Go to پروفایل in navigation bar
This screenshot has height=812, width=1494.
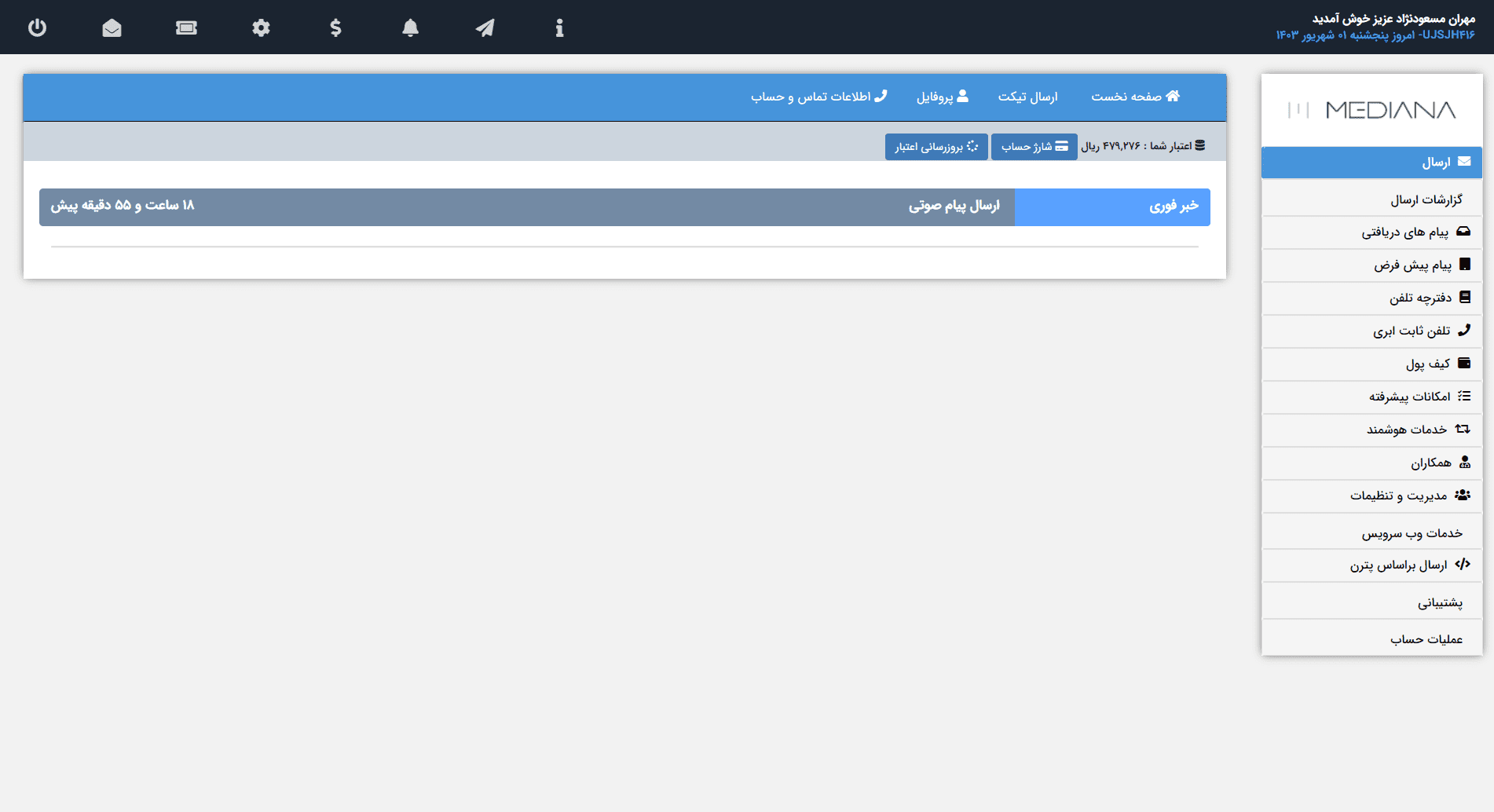[942, 97]
